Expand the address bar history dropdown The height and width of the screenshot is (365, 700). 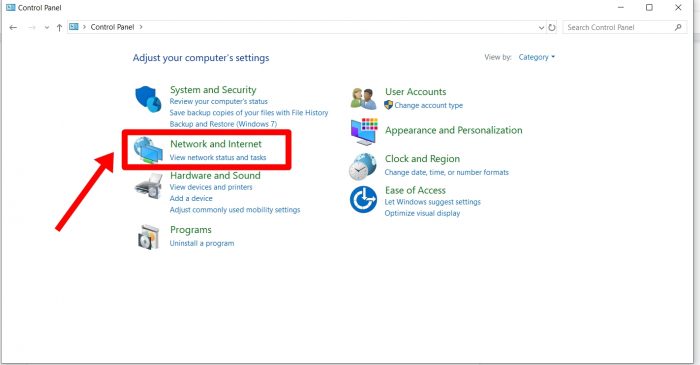pos(541,27)
